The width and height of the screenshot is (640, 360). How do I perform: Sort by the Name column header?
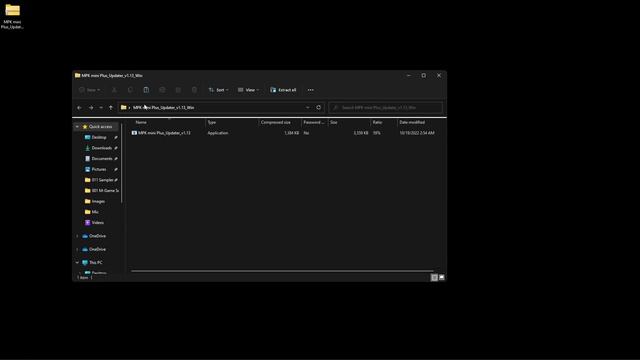(141, 122)
